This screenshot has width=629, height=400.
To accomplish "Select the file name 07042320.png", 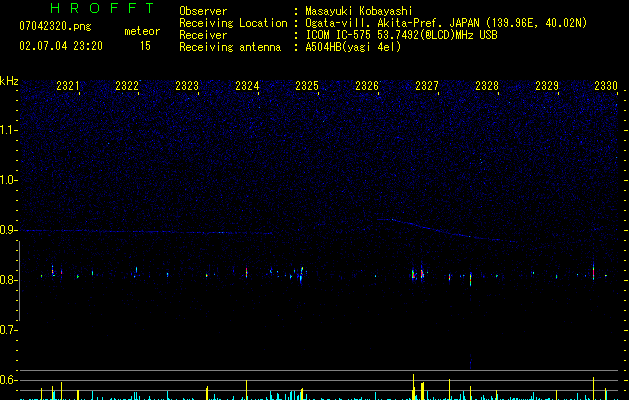I will 55,27.
